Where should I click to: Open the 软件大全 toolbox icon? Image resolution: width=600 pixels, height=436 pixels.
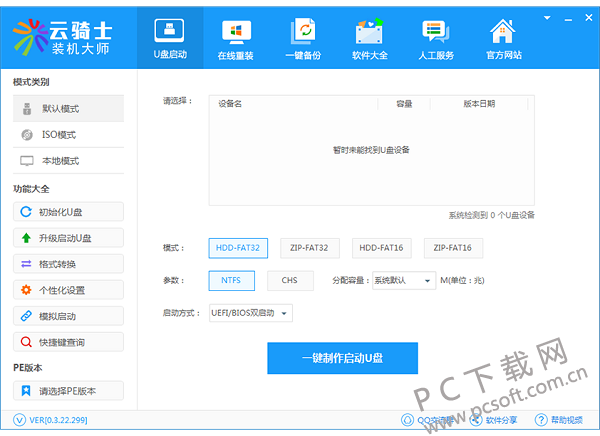pyautogui.click(x=369, y=31)
